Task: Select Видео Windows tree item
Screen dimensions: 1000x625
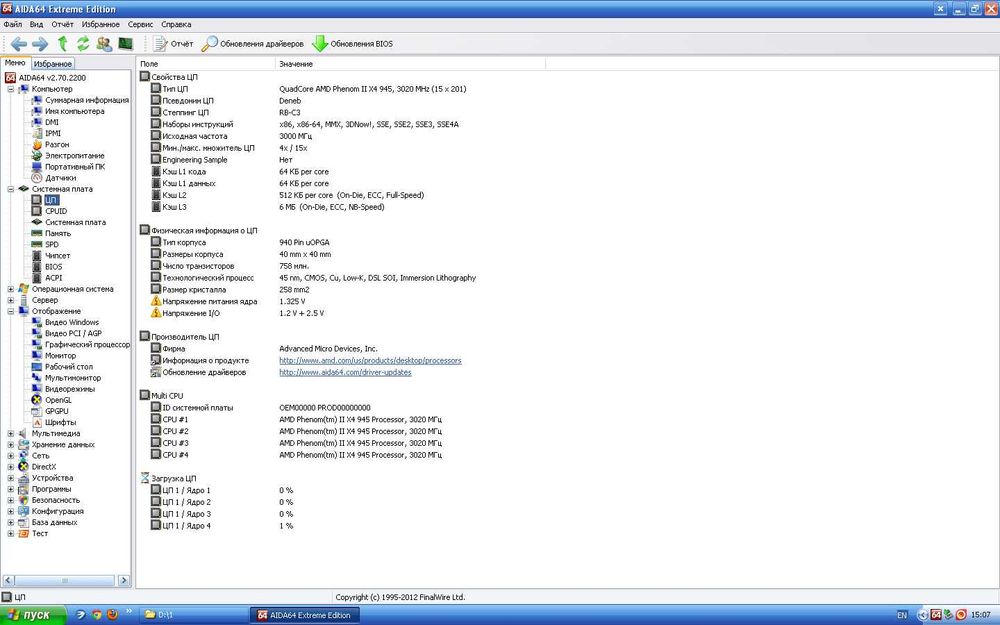Action: [x=72, y=322]
